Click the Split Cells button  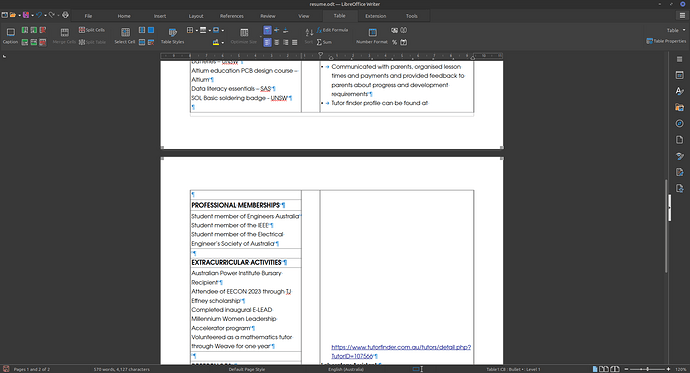(x=92, y=30)
